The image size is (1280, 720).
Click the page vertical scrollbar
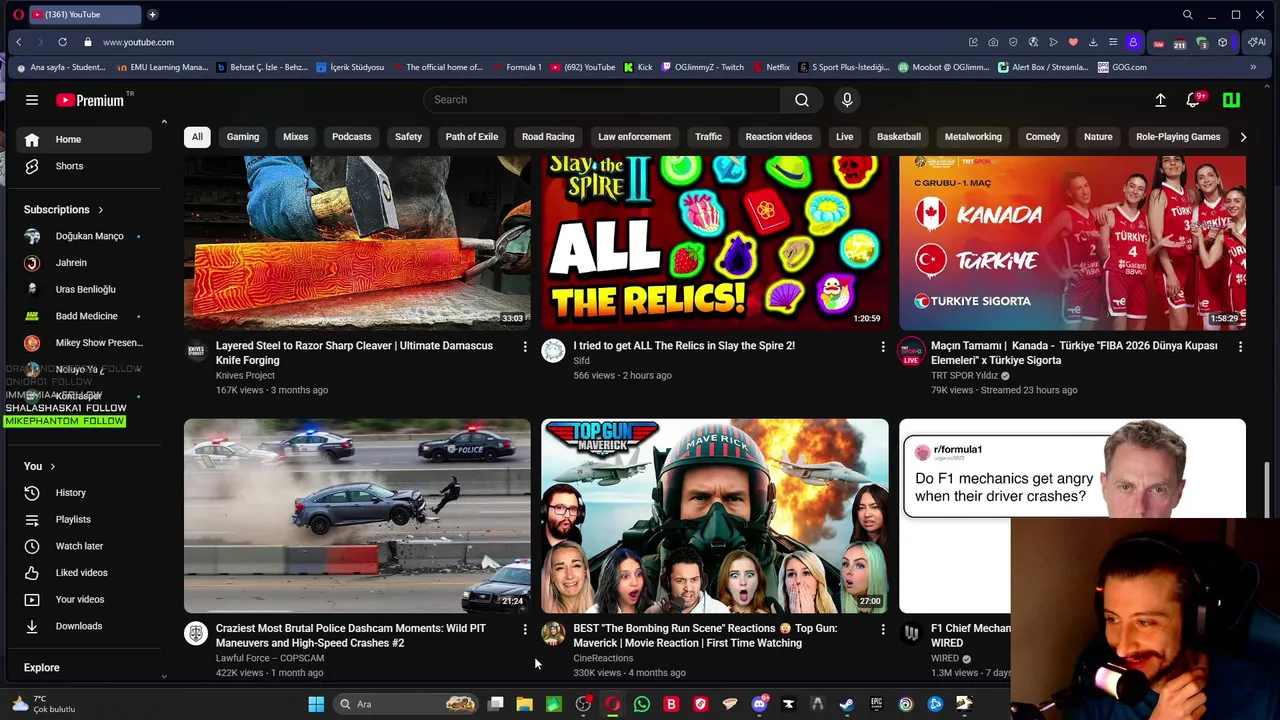click(1267, 490)
